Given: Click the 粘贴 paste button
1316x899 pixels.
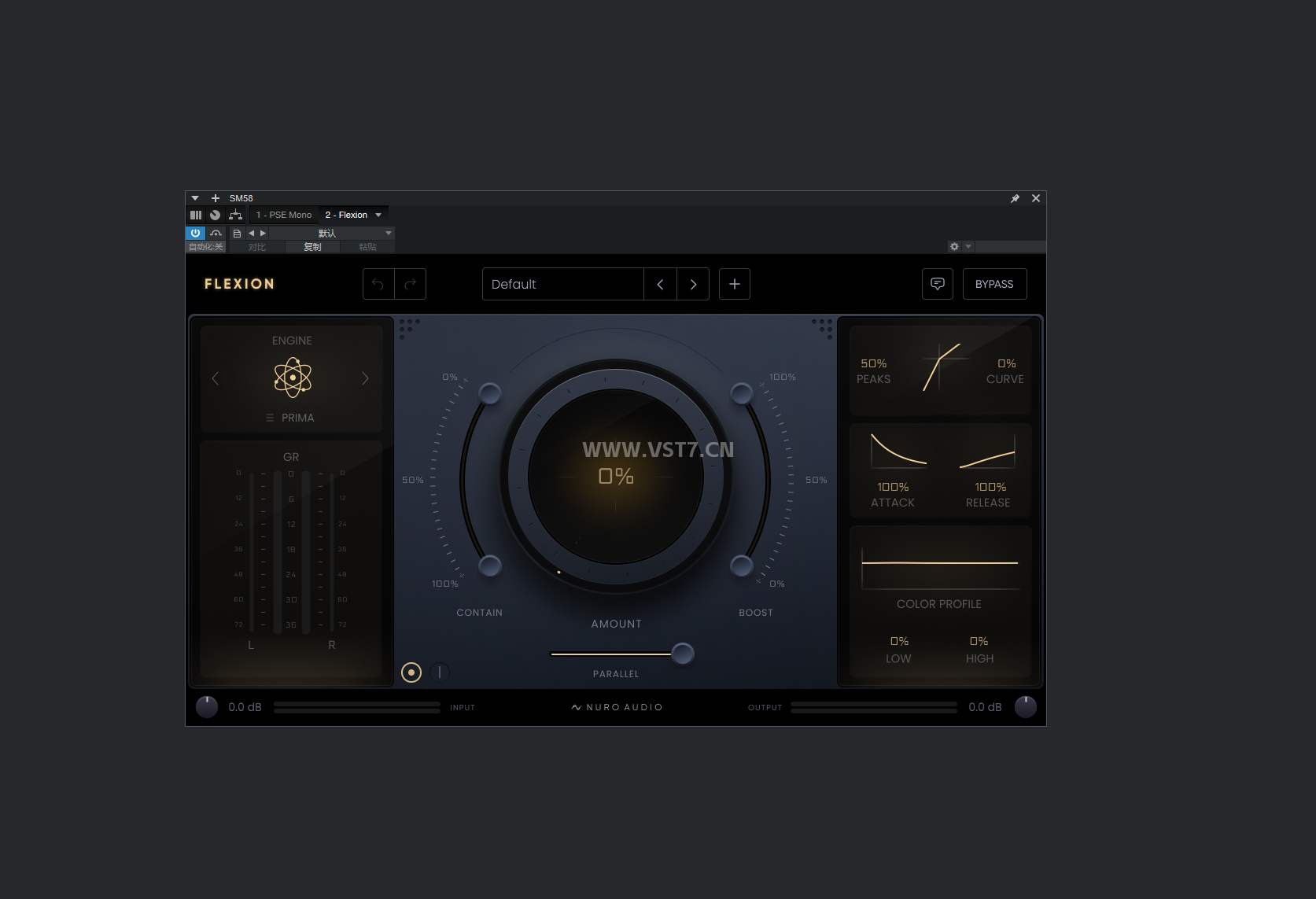Looking at the screenshot, I should point(367,247).
